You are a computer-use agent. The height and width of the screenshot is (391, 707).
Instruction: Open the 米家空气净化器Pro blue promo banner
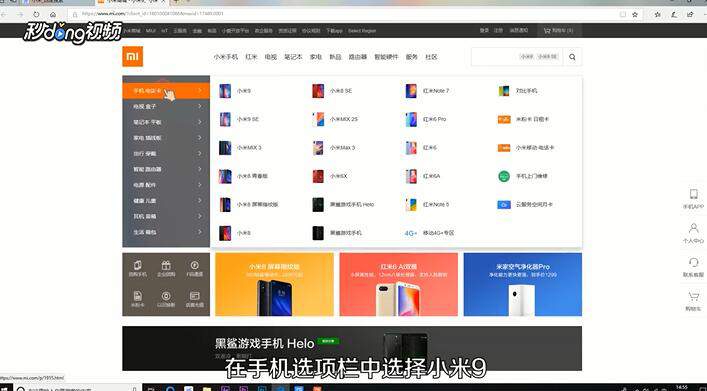click(x=523, y=285)
